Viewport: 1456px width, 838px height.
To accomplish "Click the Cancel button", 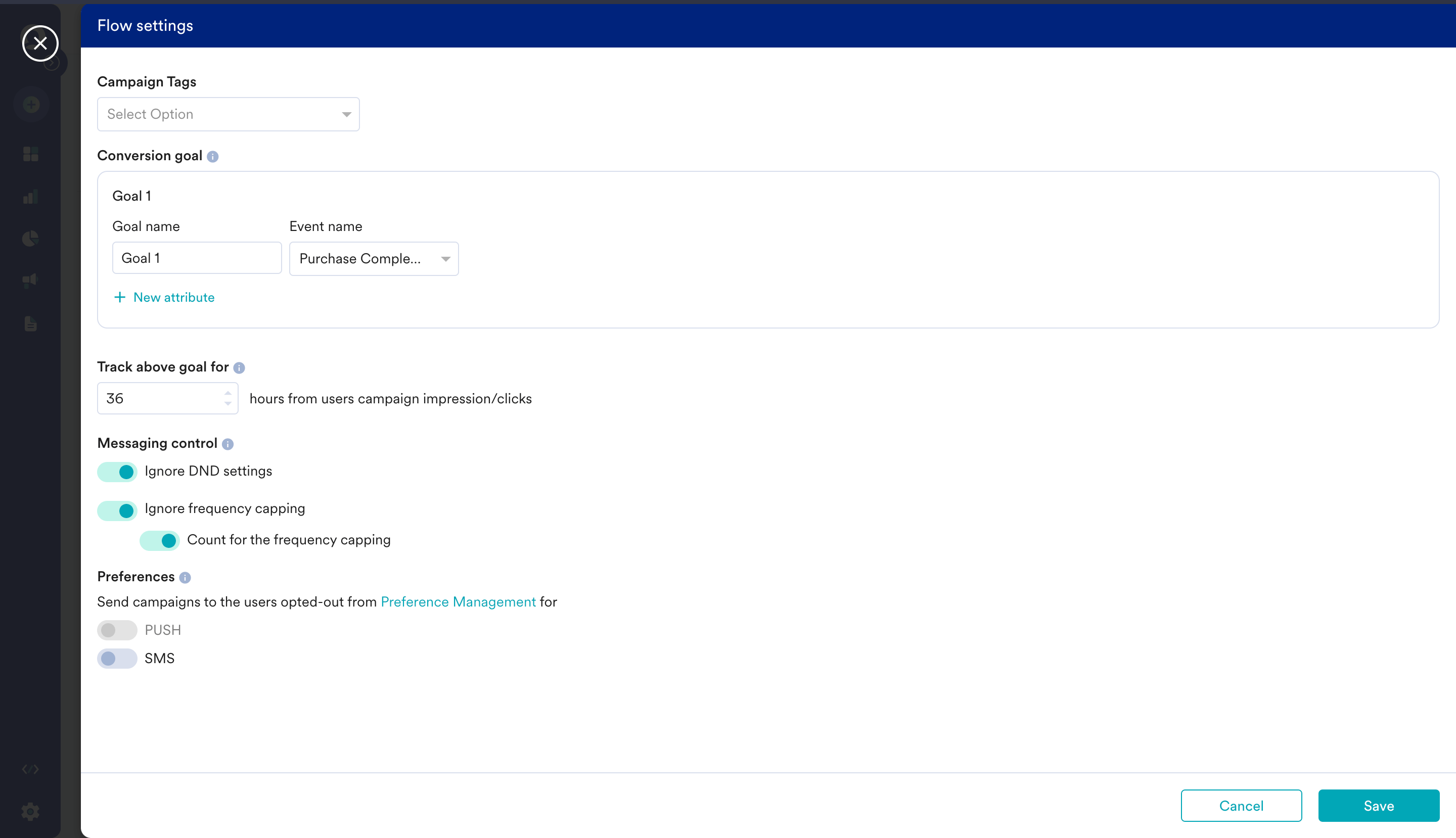I will 1241,806.
